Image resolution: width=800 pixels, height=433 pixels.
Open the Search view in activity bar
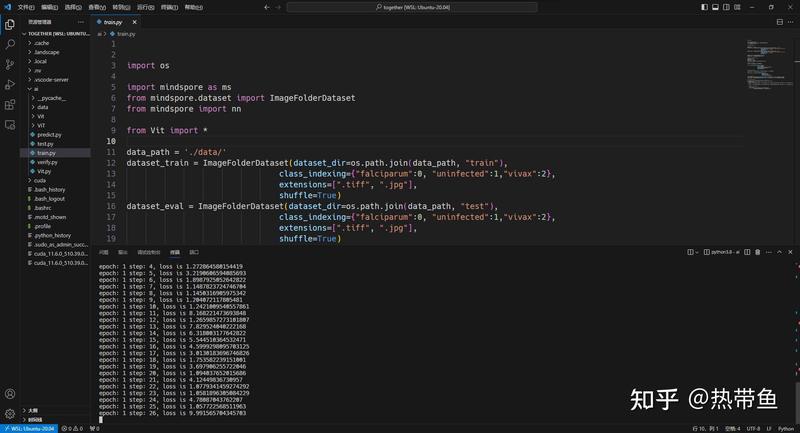10,44
